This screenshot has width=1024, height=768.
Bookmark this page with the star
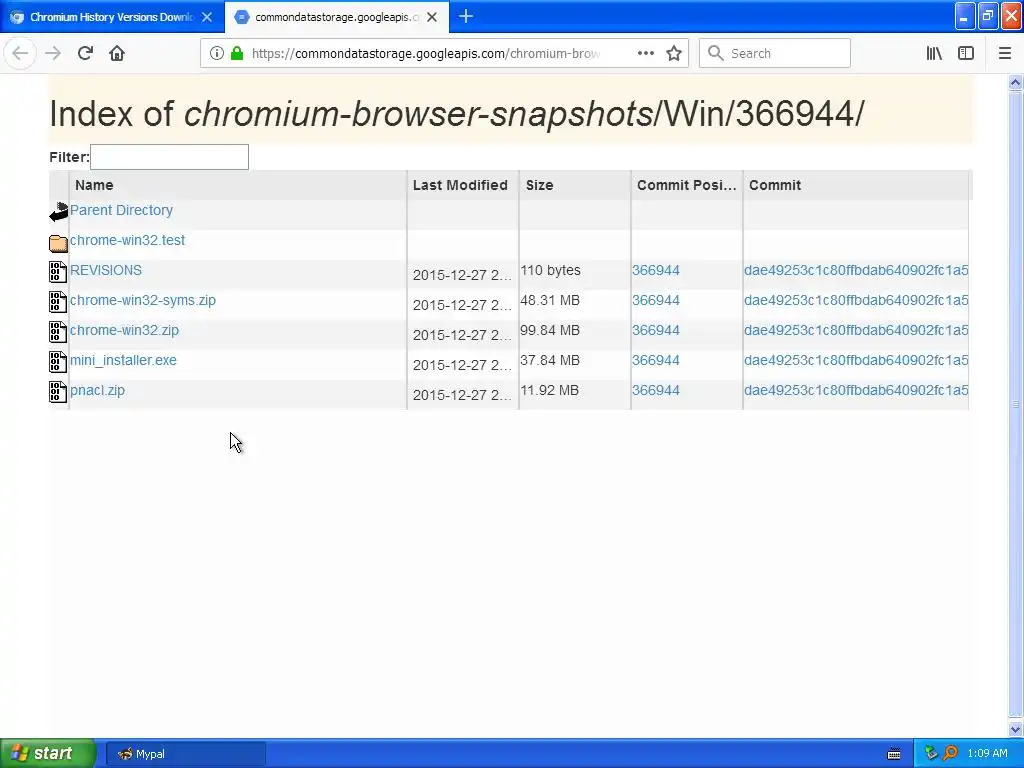click(674, 54)
